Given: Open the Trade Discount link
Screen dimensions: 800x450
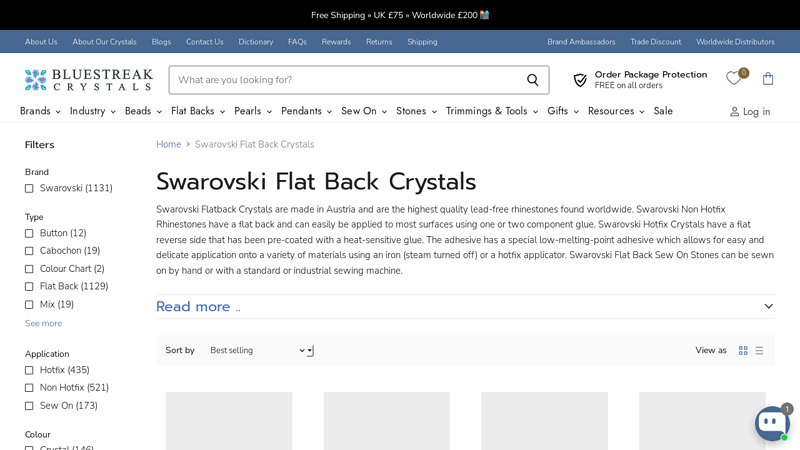Looking at the screenshot, I should pos(656,42).
